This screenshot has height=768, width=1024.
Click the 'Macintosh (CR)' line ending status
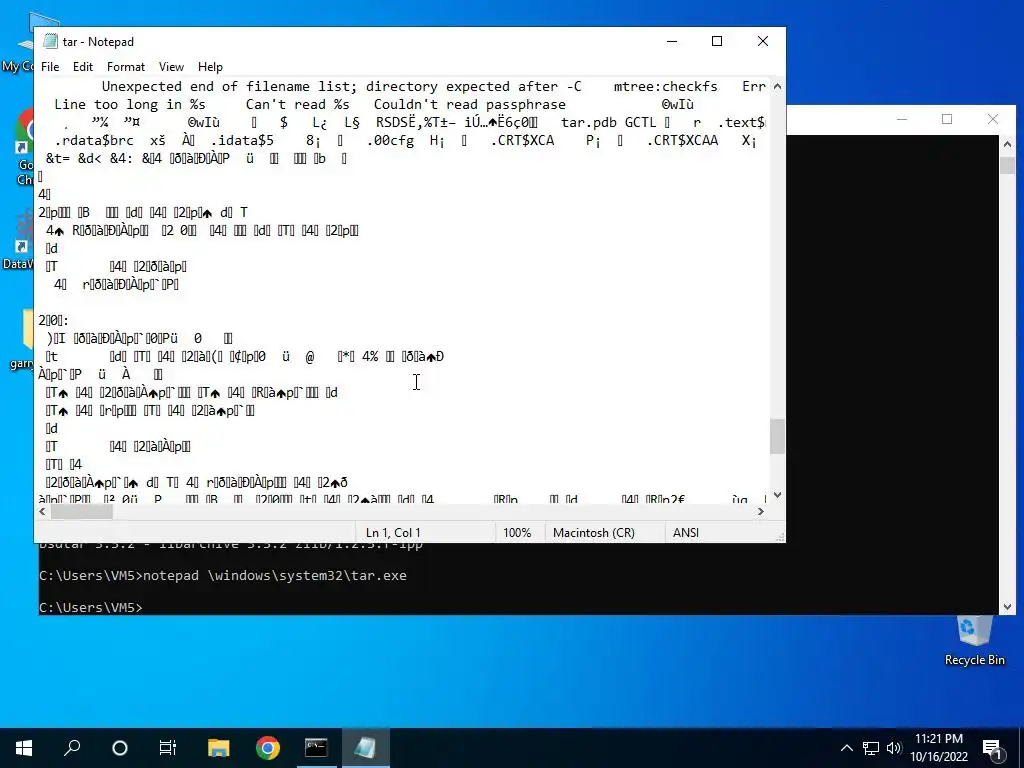tap(594, 532)
